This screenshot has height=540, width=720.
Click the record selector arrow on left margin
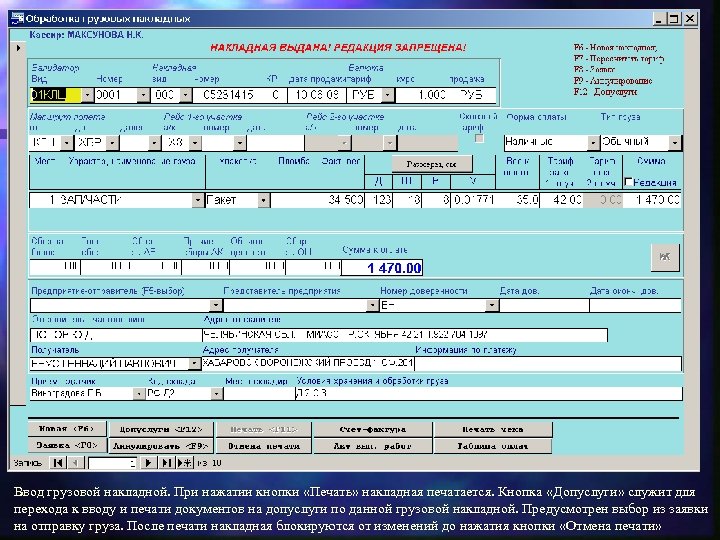pos(18,48)
